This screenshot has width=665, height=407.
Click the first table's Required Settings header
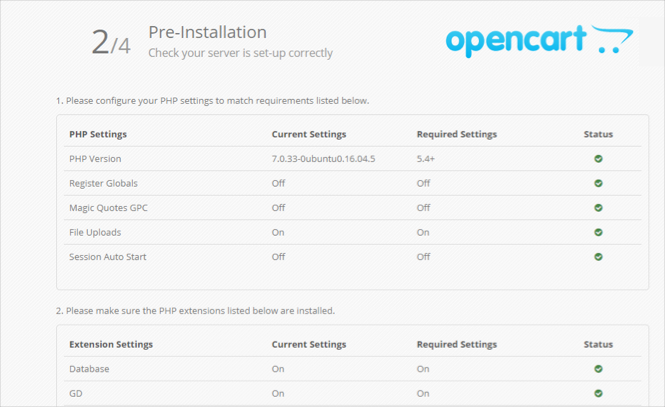456,134
